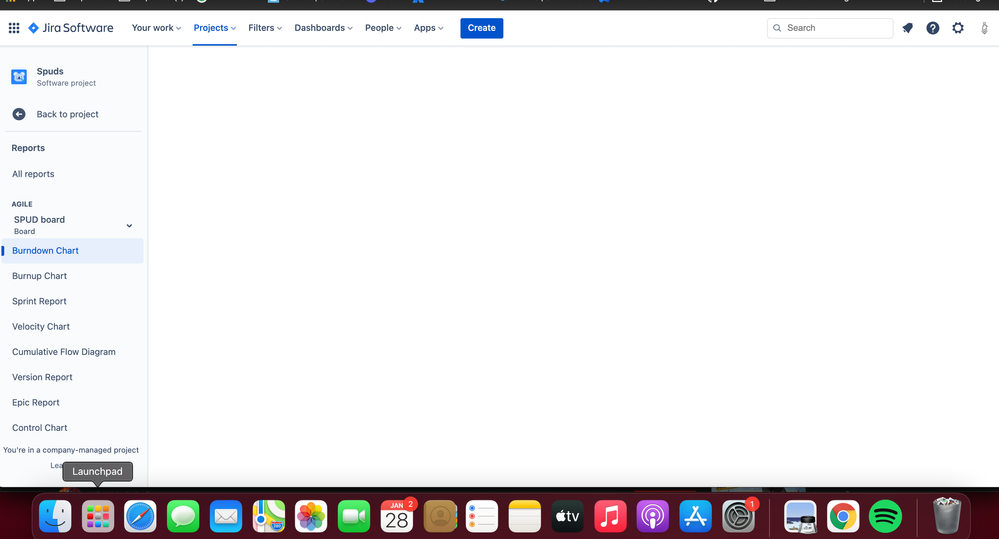The image size is (999, 539).
Task: Open Apple TV from the dock
Action: 568,516
